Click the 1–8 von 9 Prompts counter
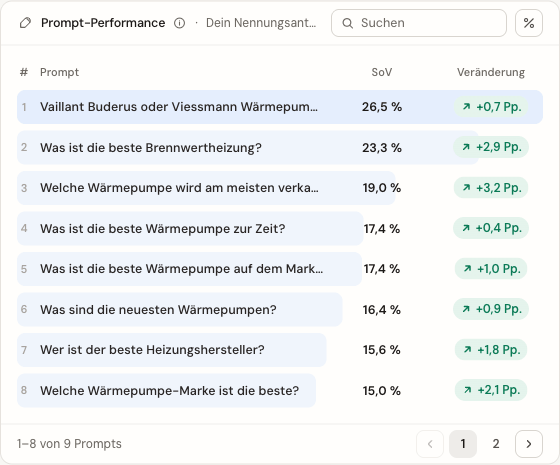The width and height of the screenshot is (560, 465). pos(69,444)
